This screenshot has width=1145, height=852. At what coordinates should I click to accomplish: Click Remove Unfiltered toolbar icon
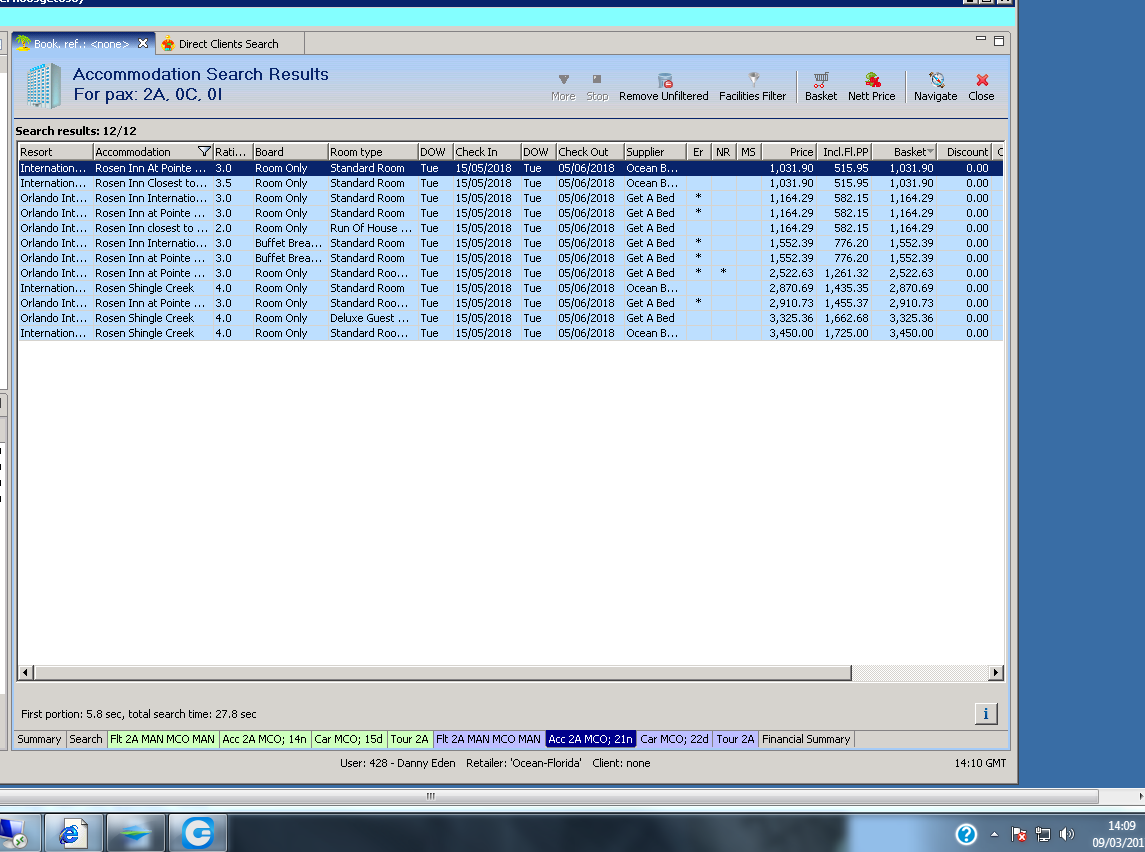[x=663, y=86]
